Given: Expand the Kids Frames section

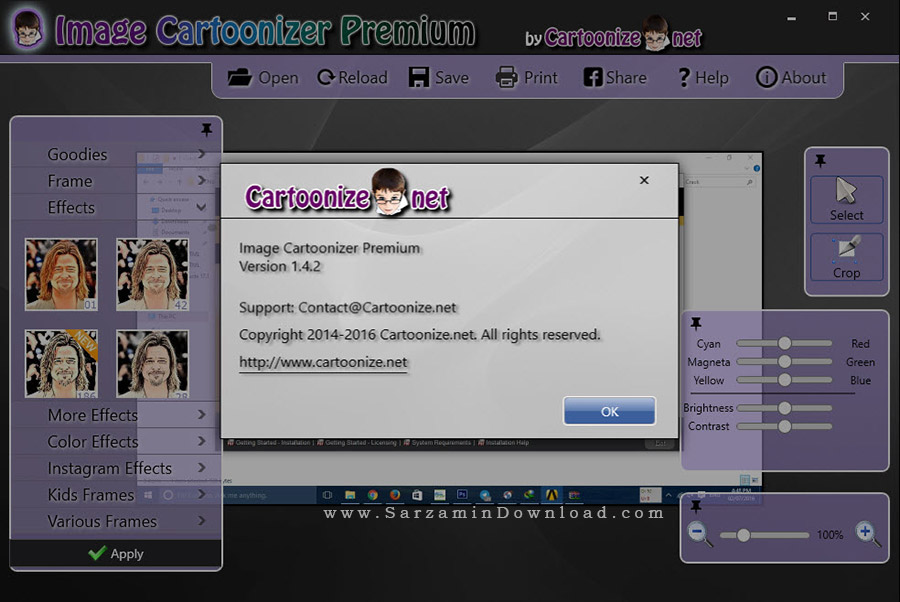Looking at the screenshot, I should pos(115,494).
